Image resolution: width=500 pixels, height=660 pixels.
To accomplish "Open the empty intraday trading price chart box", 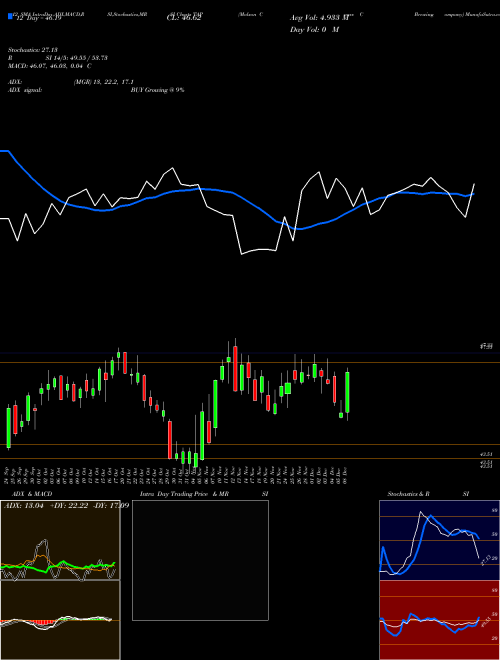I will click(200, 560).
